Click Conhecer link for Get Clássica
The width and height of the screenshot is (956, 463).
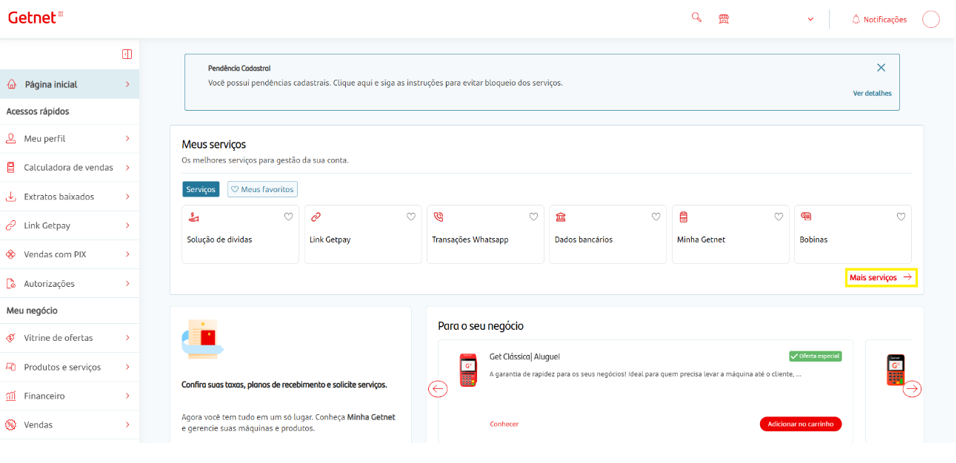(504, 424)
